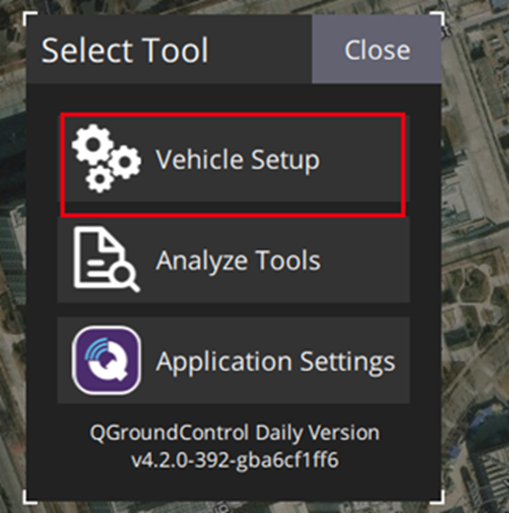The height and width of the screenshot is (513, 509).
Task: Click the Select Tool title text
Action: point(125,50)
